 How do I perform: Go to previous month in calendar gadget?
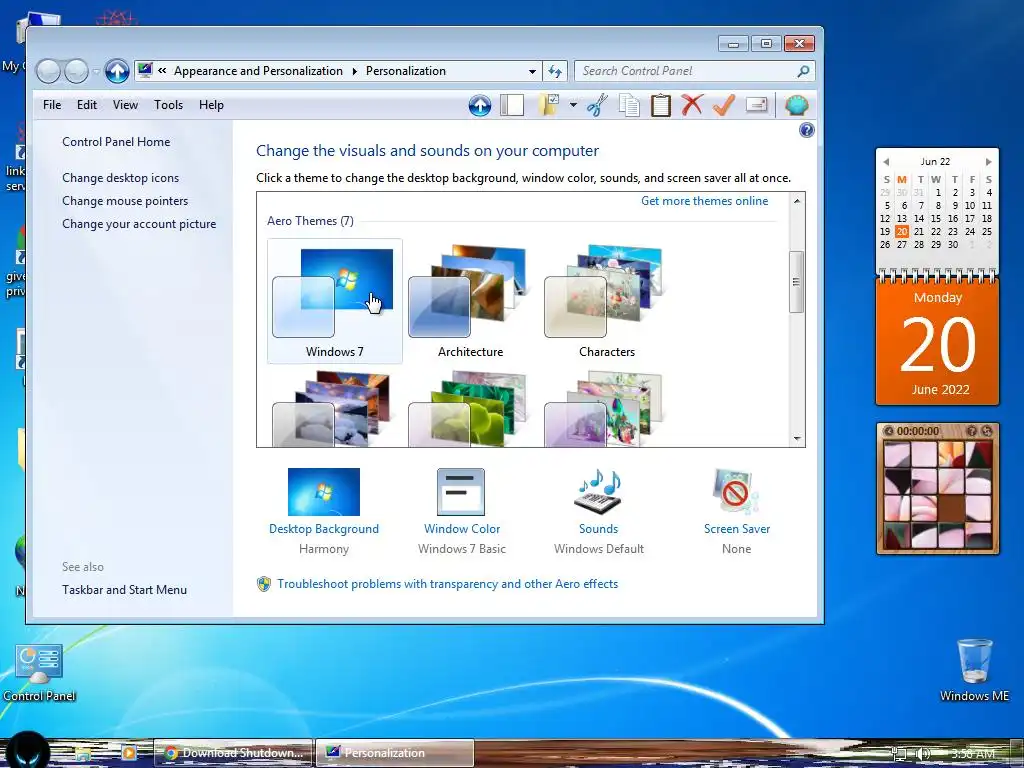coord(886,161)
